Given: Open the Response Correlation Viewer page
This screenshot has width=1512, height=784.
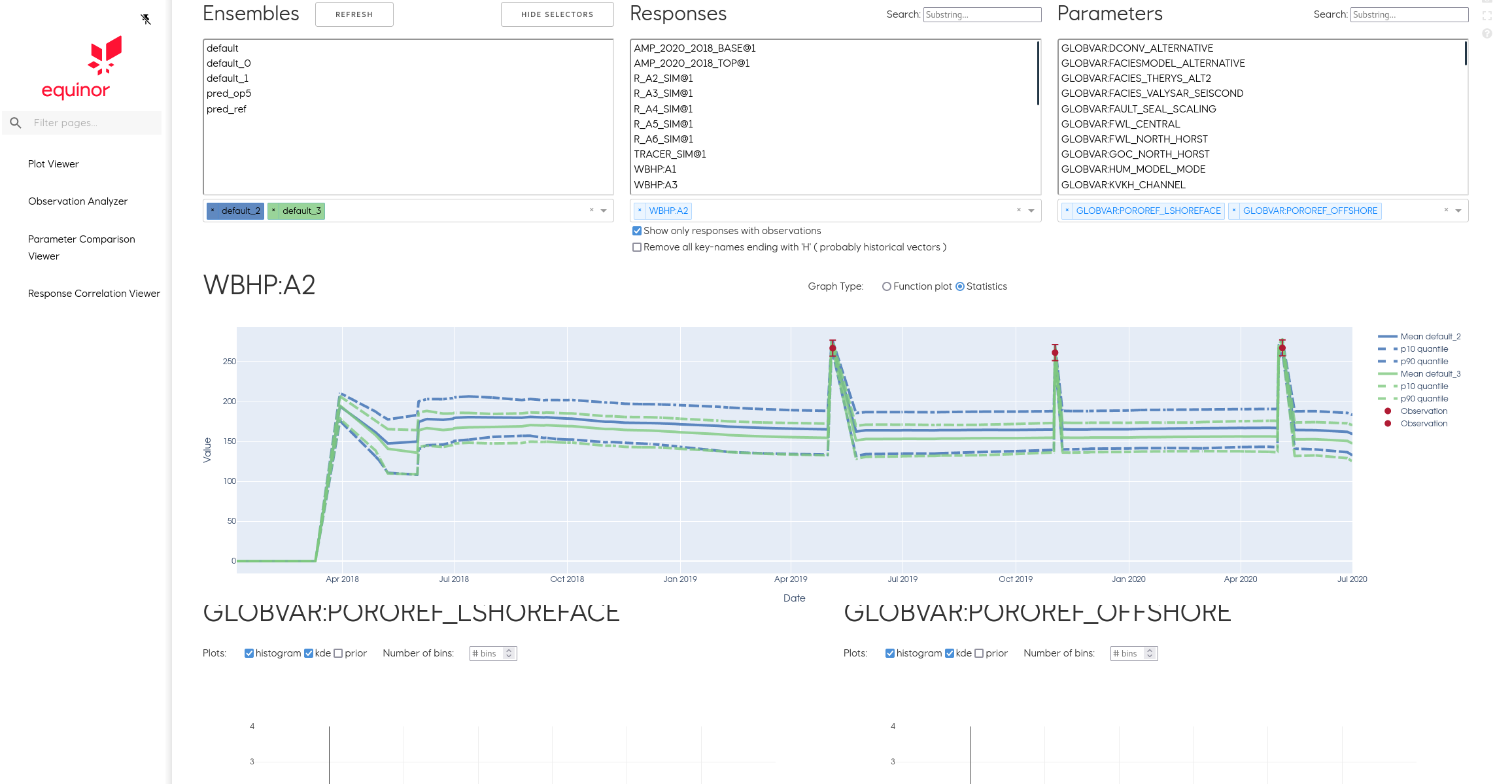Looking at the screenshot, I should pyautogui.click(x=94, y=293).
